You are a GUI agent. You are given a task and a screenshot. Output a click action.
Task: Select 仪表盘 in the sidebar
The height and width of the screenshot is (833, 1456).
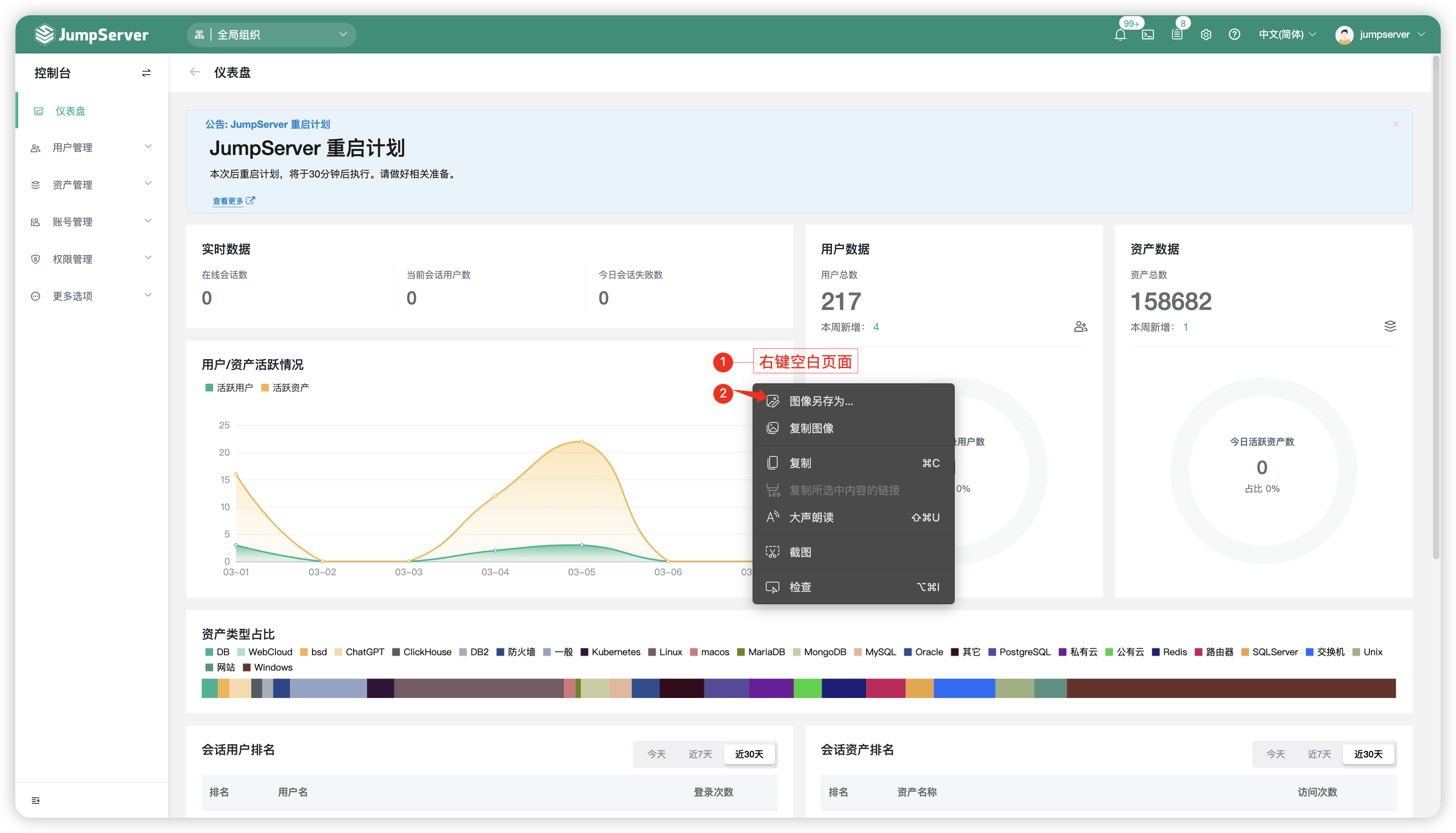pyautogui.click(x=92, y=110)
